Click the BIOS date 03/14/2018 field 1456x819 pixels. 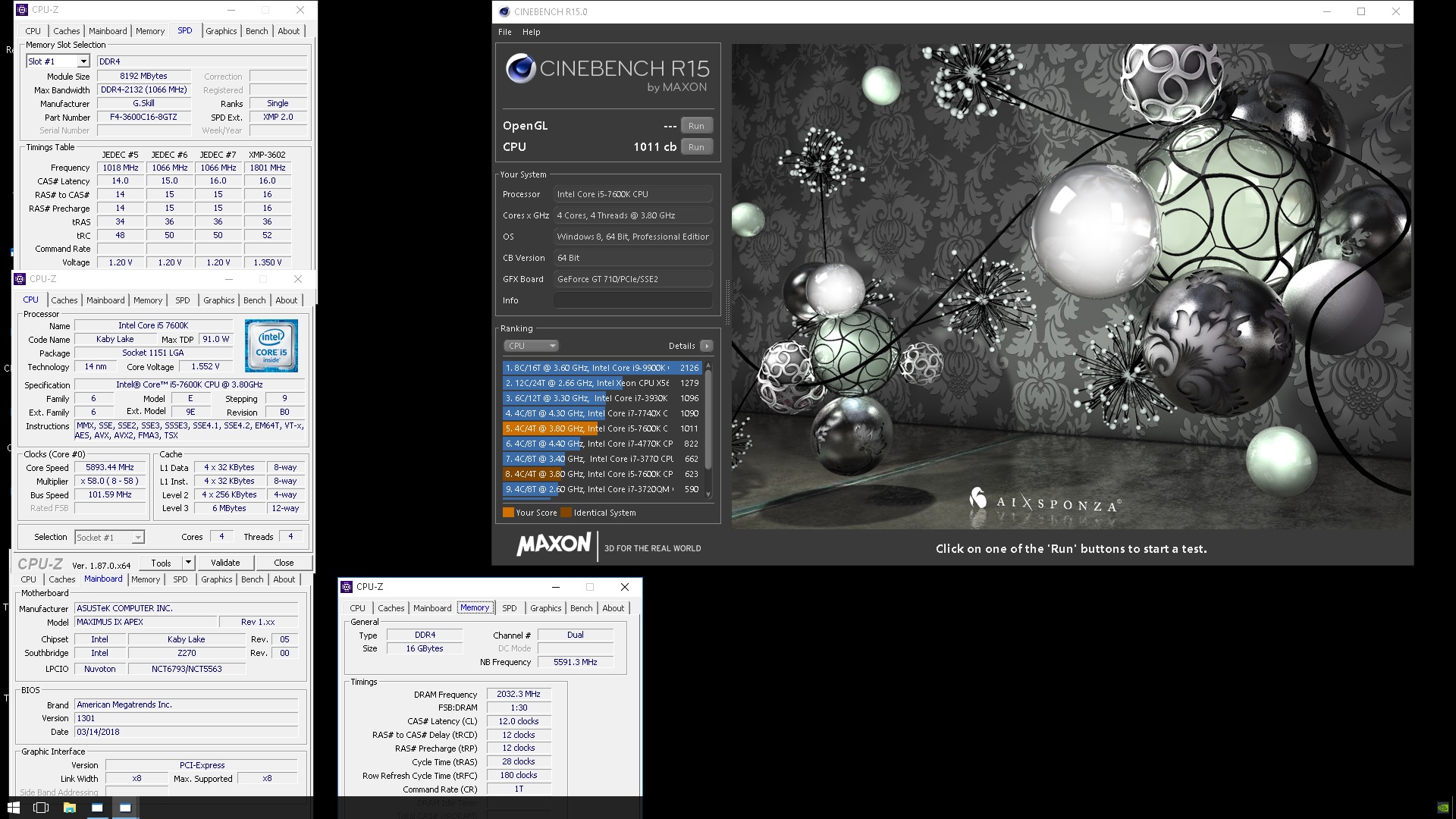[186, 732]
